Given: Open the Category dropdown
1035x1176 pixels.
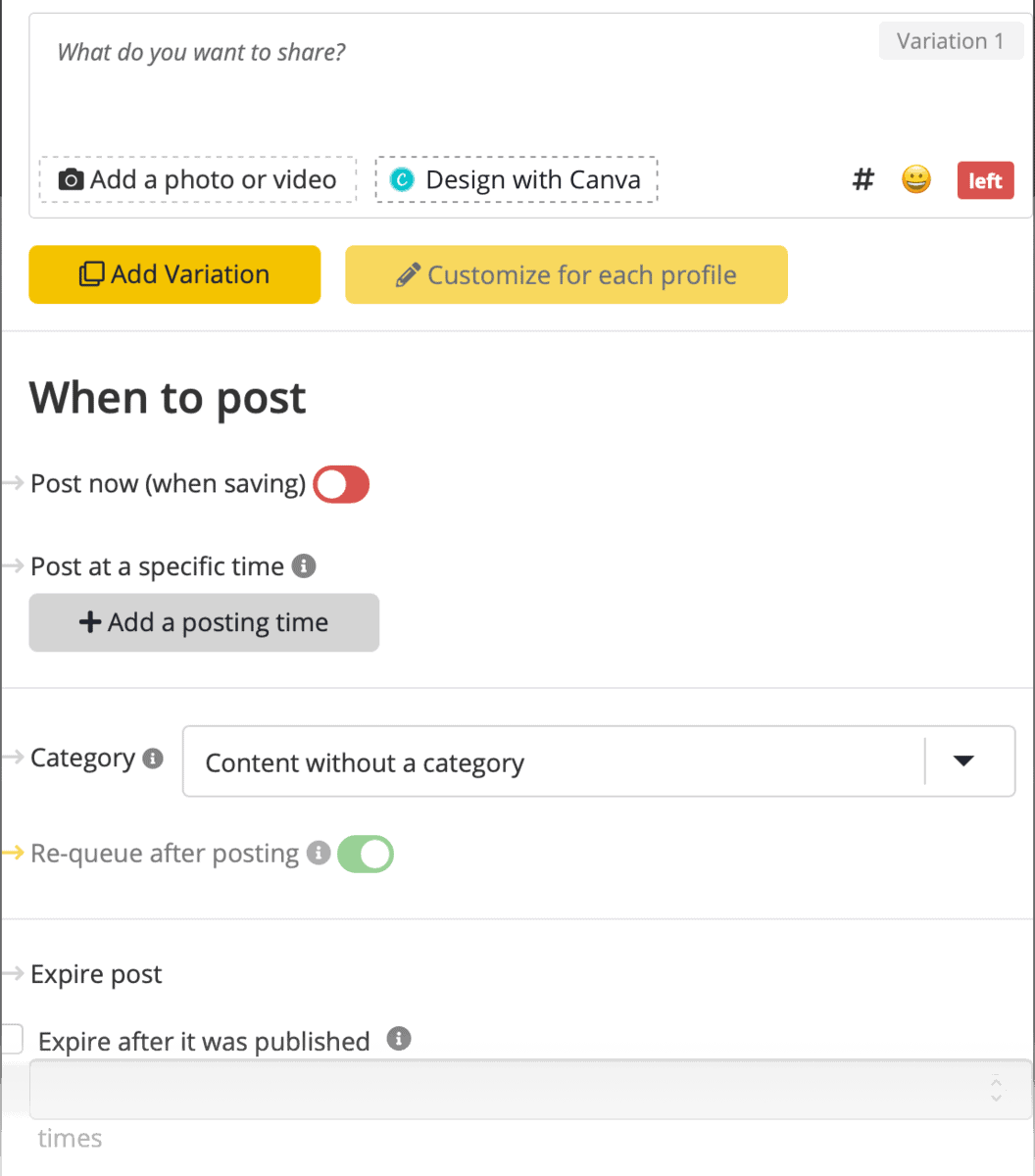Looking at the screenshot, I should pos(965,761).
